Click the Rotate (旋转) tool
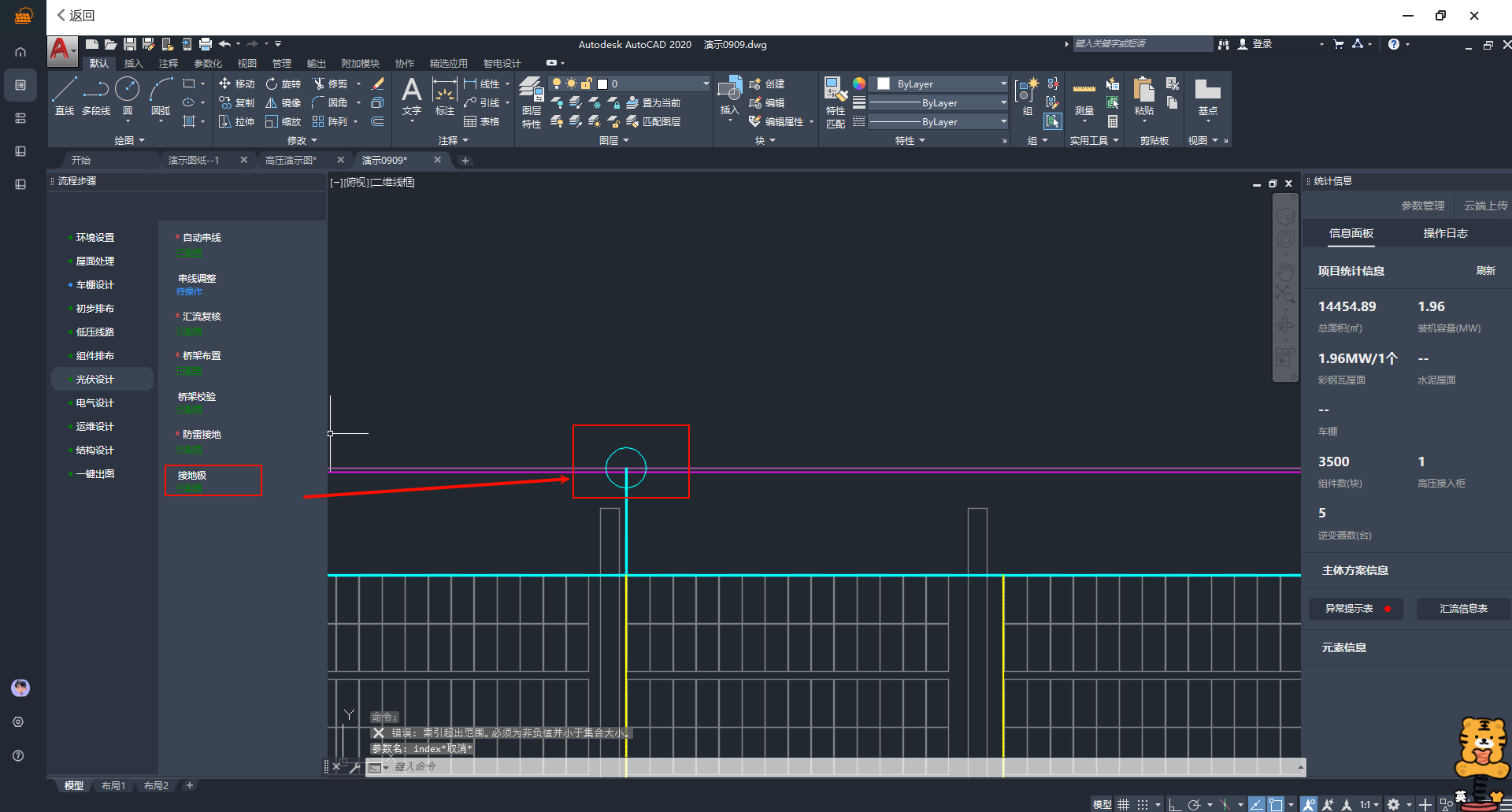Screen dimensions: 1512x812 [283, 83]
